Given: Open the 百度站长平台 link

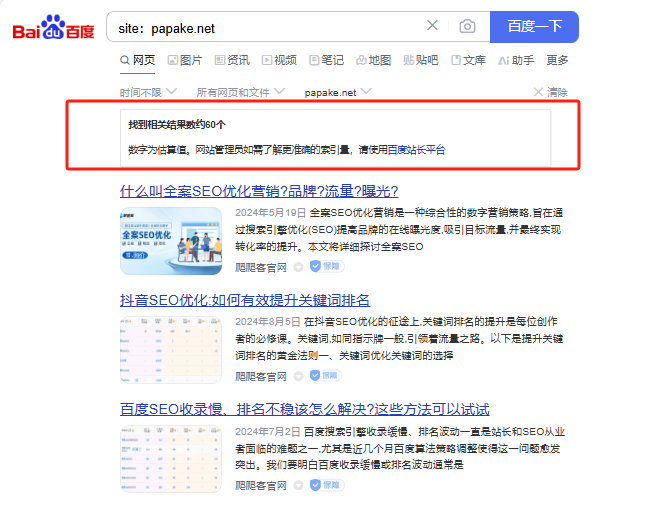Looking at the screenshot, I should point(416,149).
